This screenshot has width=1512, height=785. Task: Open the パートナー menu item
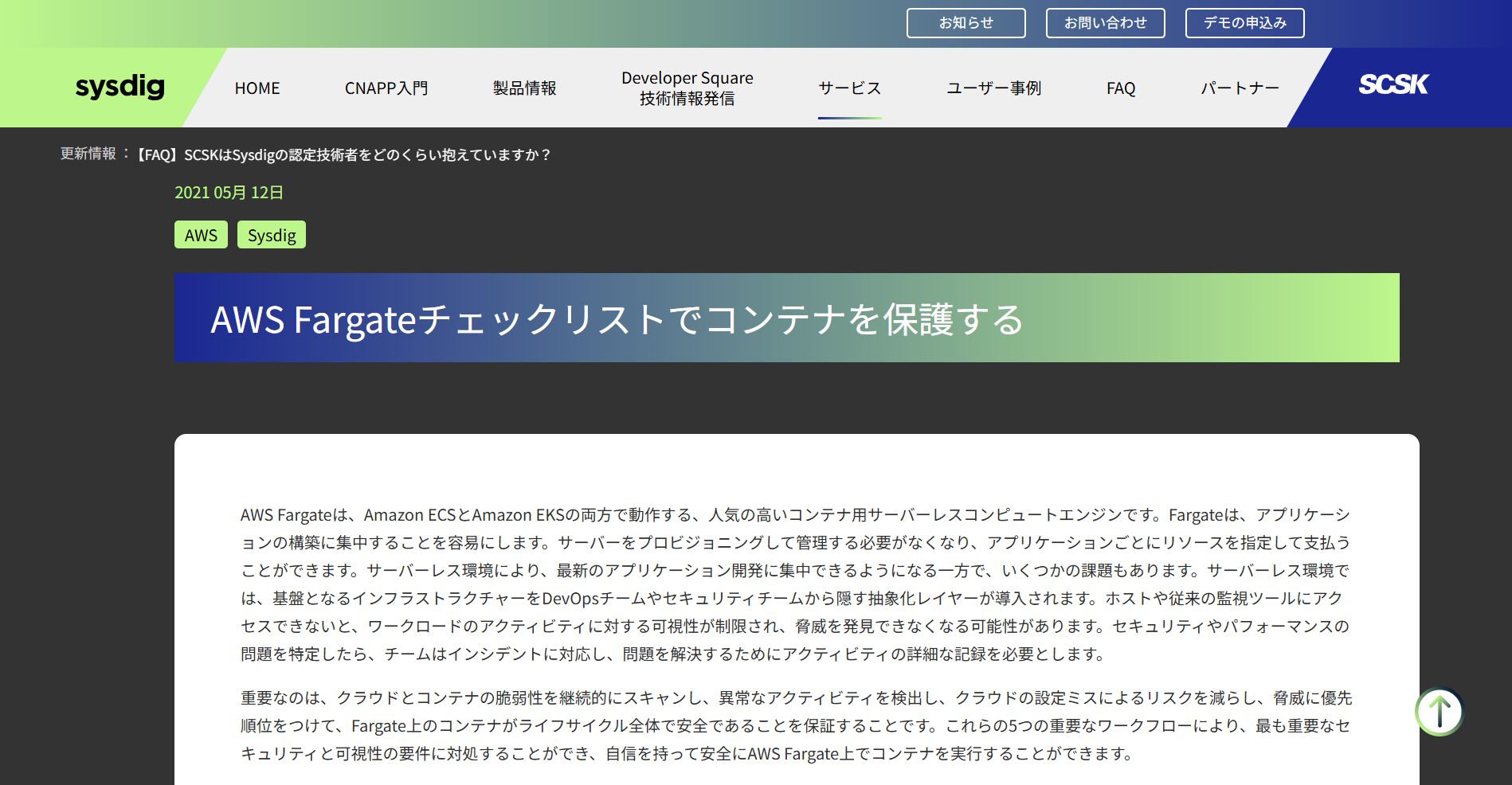(1240, 88)
